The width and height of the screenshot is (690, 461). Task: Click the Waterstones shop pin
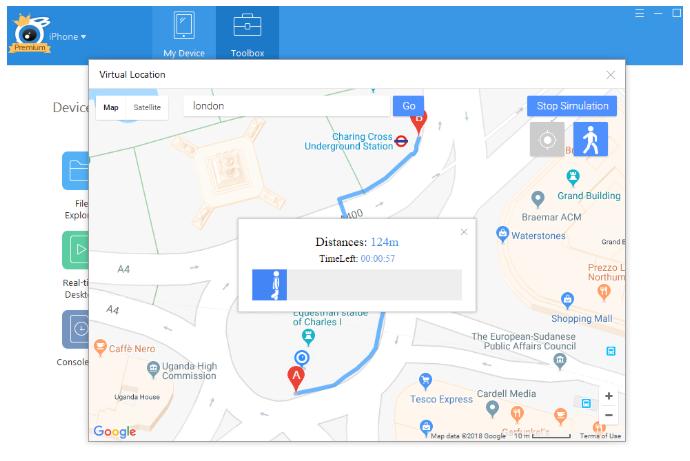(x=502, y=234)
